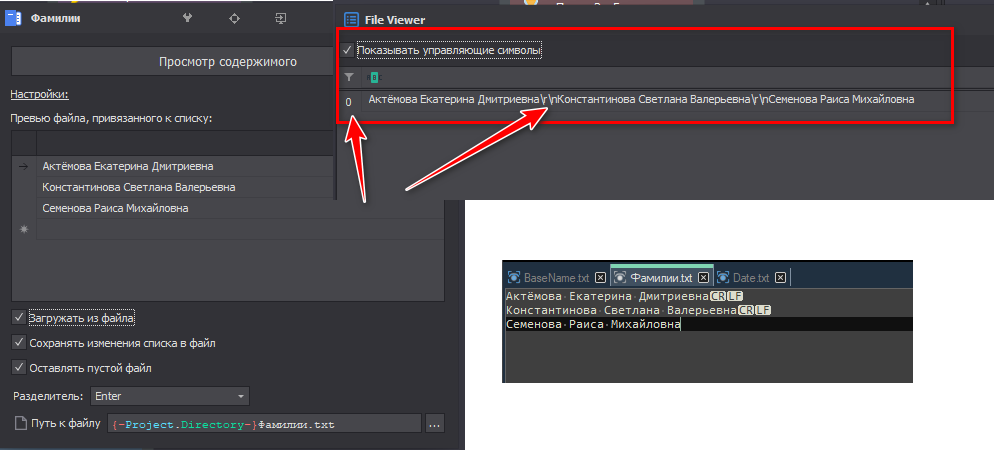
Task: Click the File Viewer cell with names and \r\n
Action: click(x=641, y=100)
